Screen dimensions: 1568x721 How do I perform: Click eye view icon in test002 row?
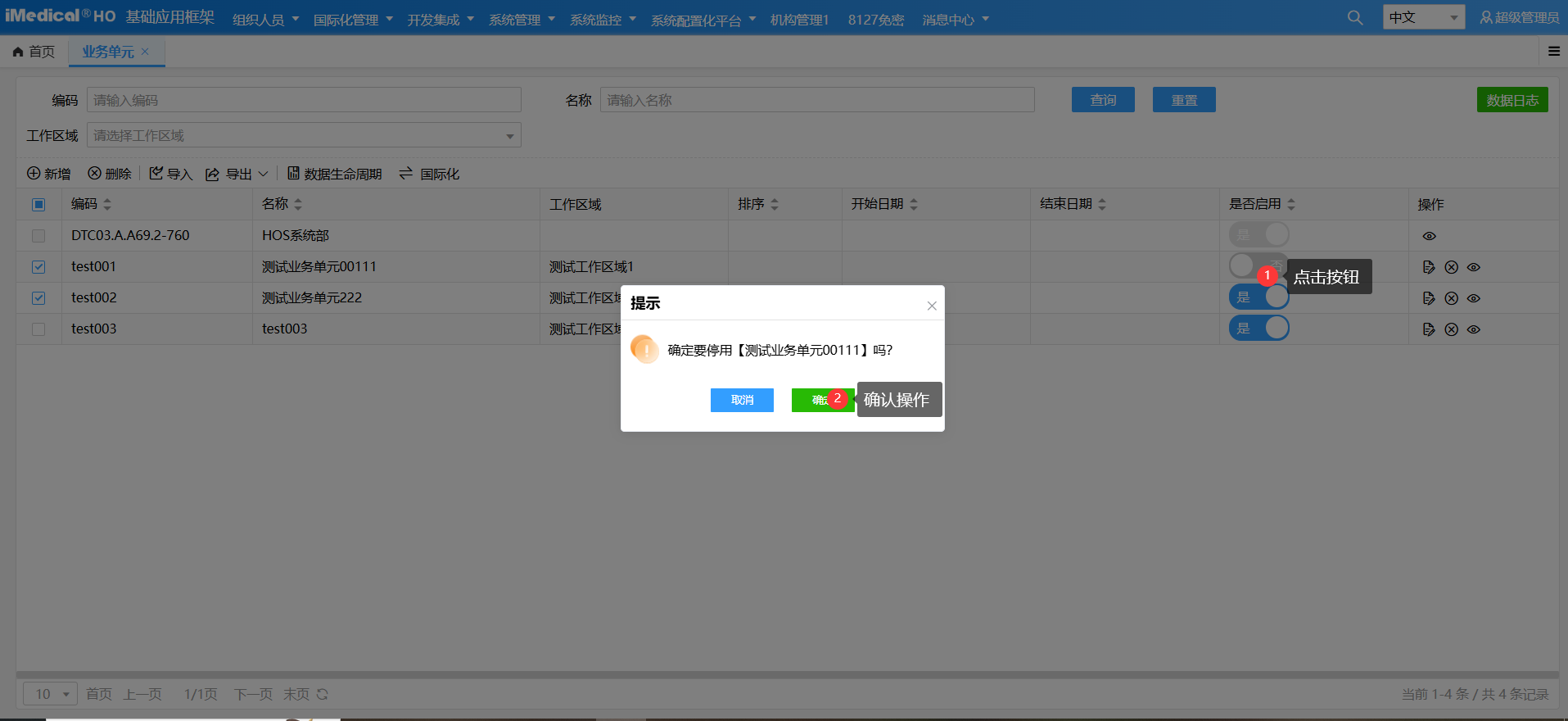click(1473, 298)
